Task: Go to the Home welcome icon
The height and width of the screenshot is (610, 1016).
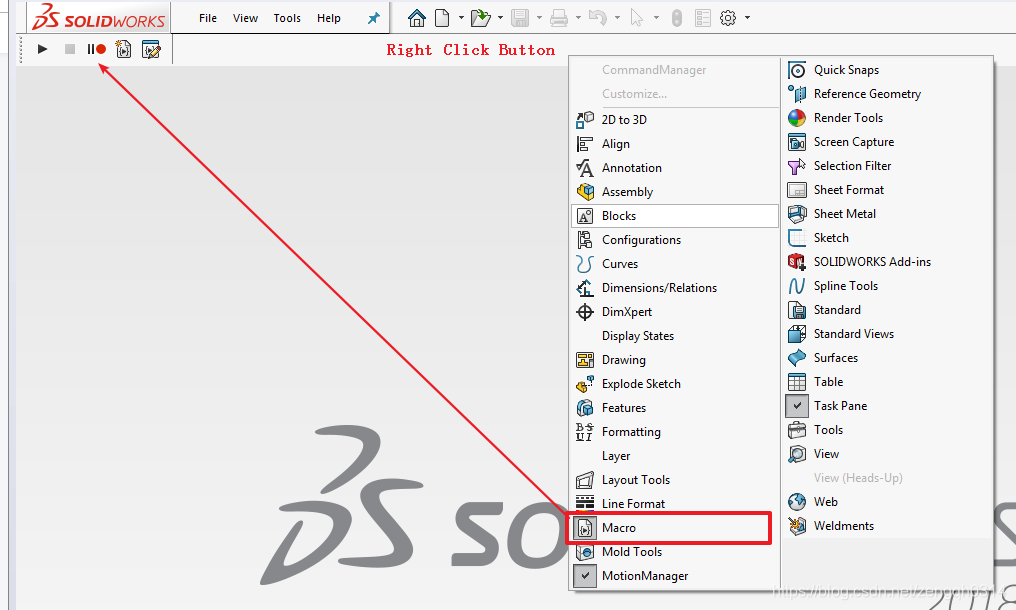Action: 417,18
